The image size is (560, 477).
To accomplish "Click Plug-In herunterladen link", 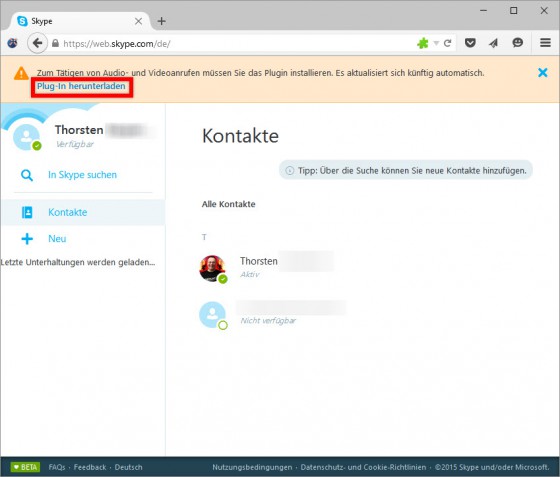I will click(x=81, y=86).
